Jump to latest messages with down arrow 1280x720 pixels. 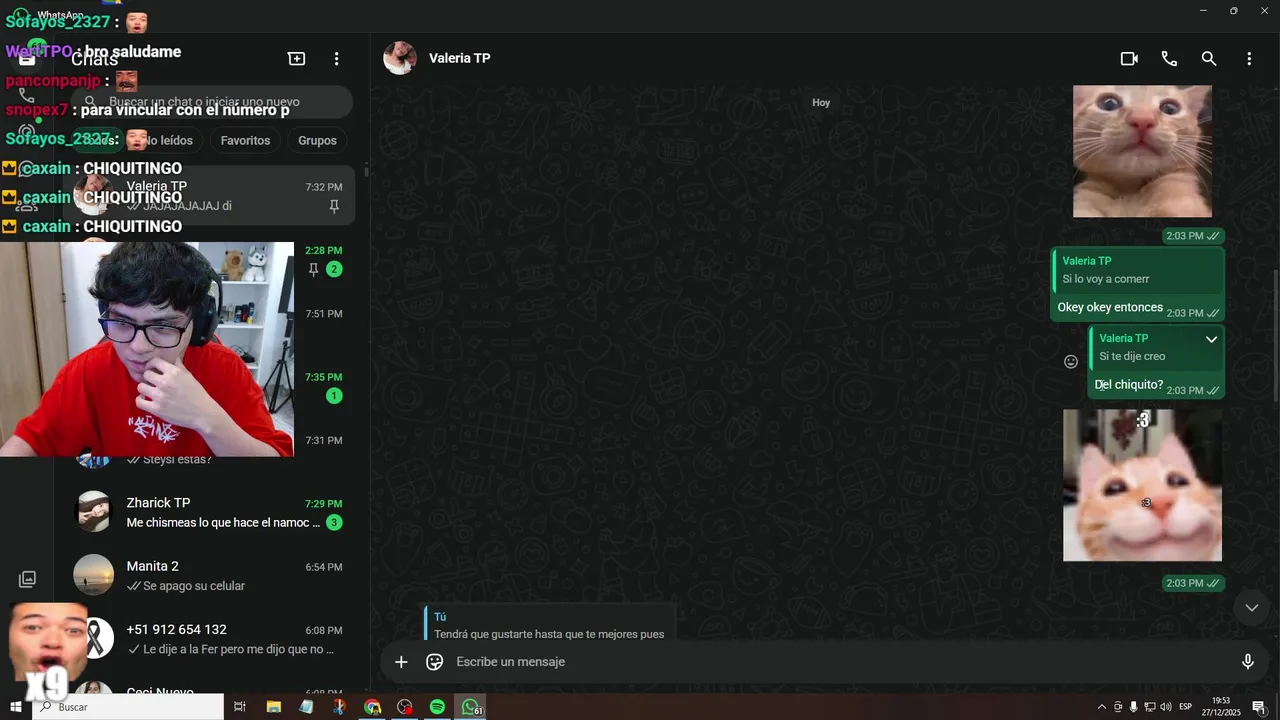[x=1251, y=607]
